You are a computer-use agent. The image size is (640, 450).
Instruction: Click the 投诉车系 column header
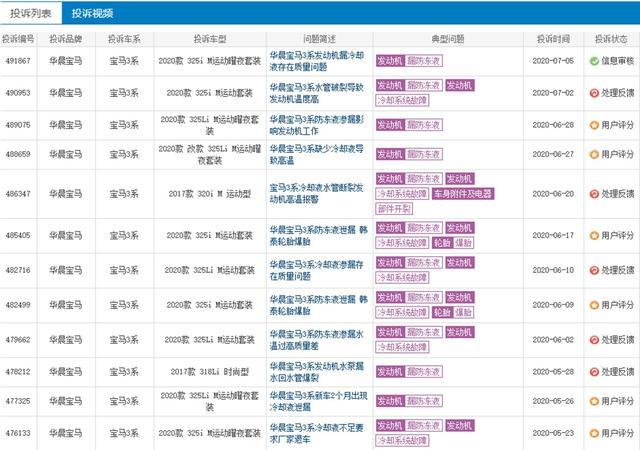pyautogui.click(x=124, y=39)
